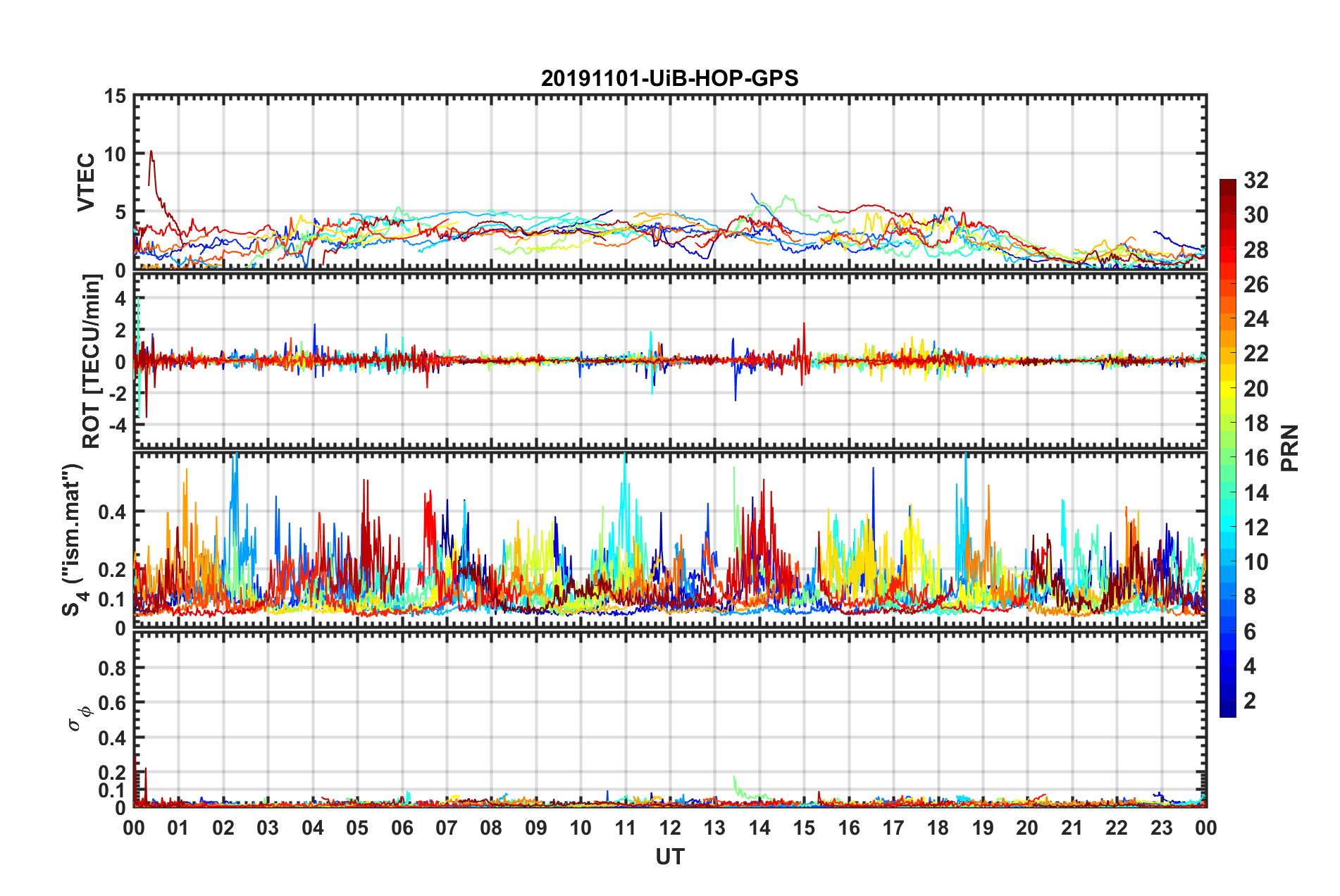Viewport: 1340px width, 896px height.
Task: Click the plot title 20191101-UiB-HOP-GPS
Action: click(669, 78)
